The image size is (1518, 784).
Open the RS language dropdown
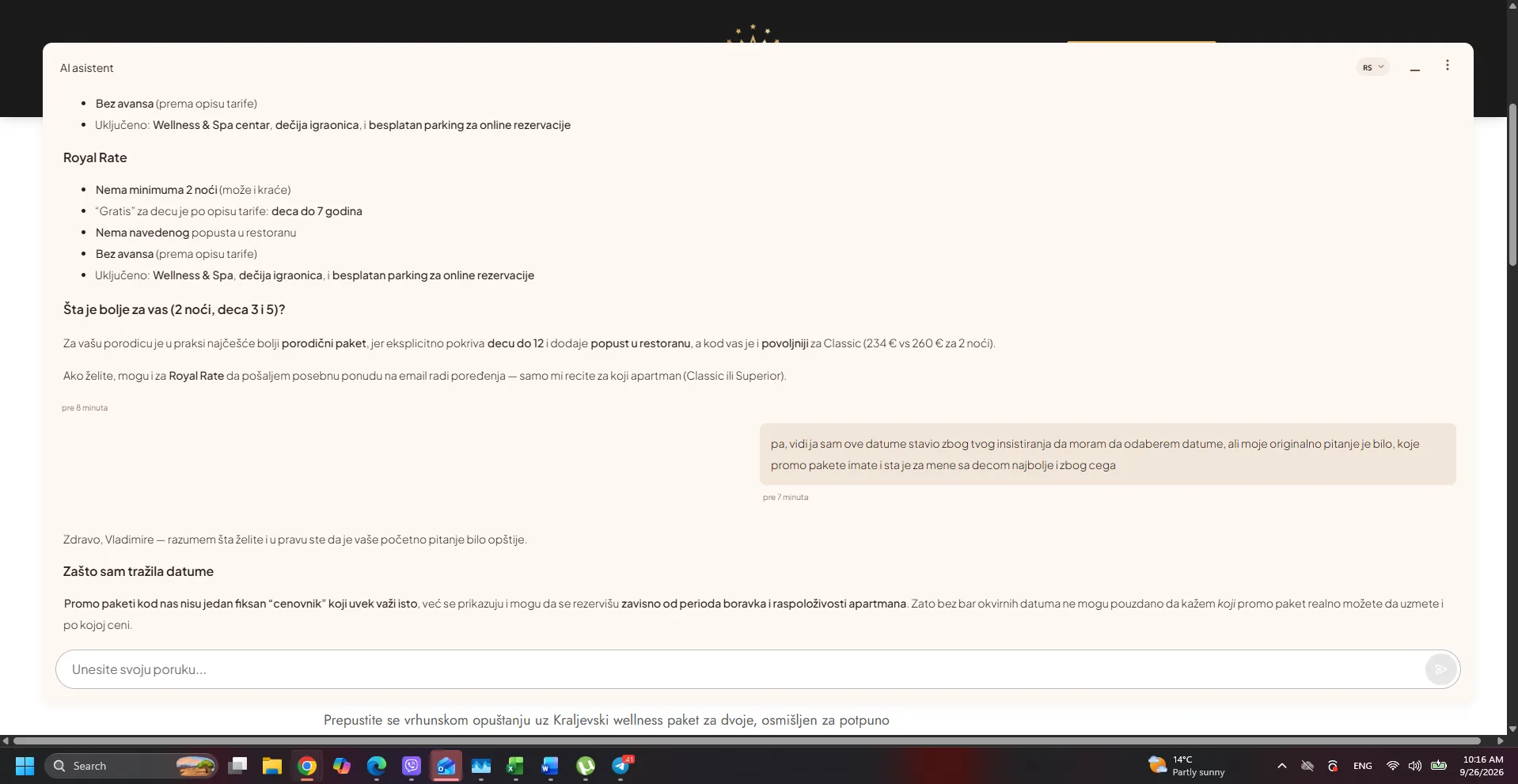pyautogui.click(x=1372, y=67)
